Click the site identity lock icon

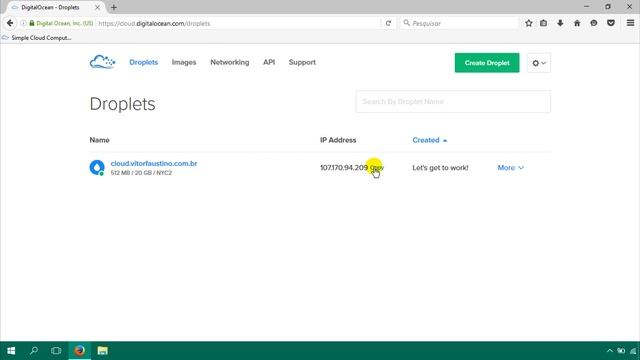point(32,23)
